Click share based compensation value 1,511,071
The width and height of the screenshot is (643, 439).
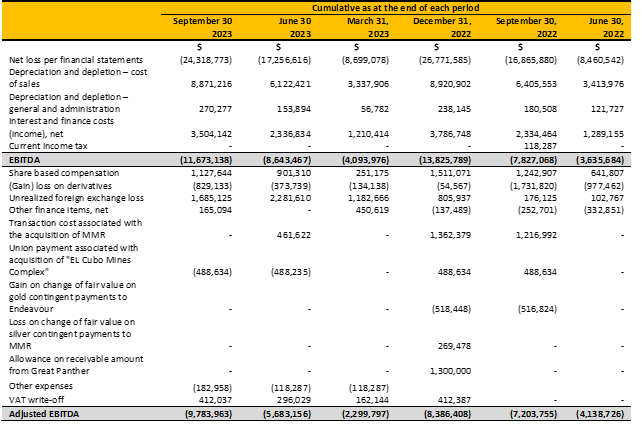tap(451, 173)
